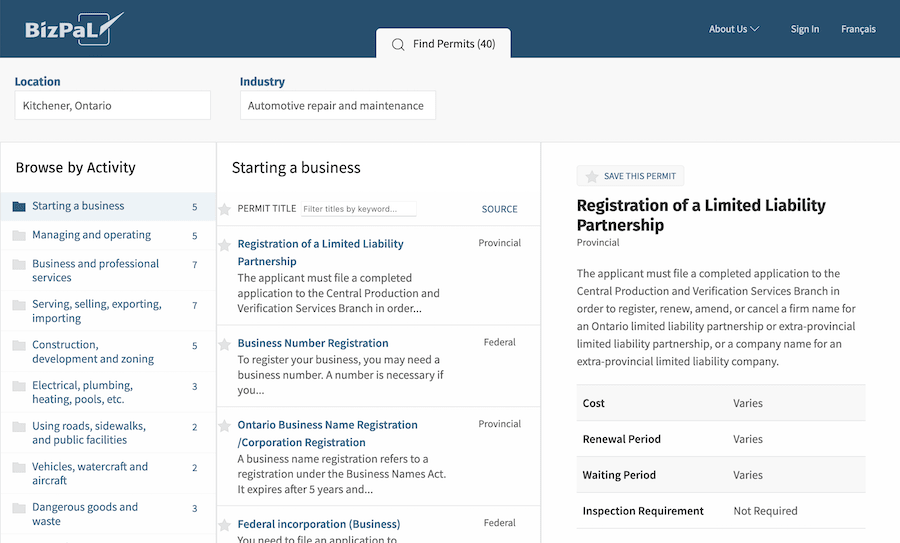Click Provincial source beside Limited Liability Partnership row

[x=499, y=243]
